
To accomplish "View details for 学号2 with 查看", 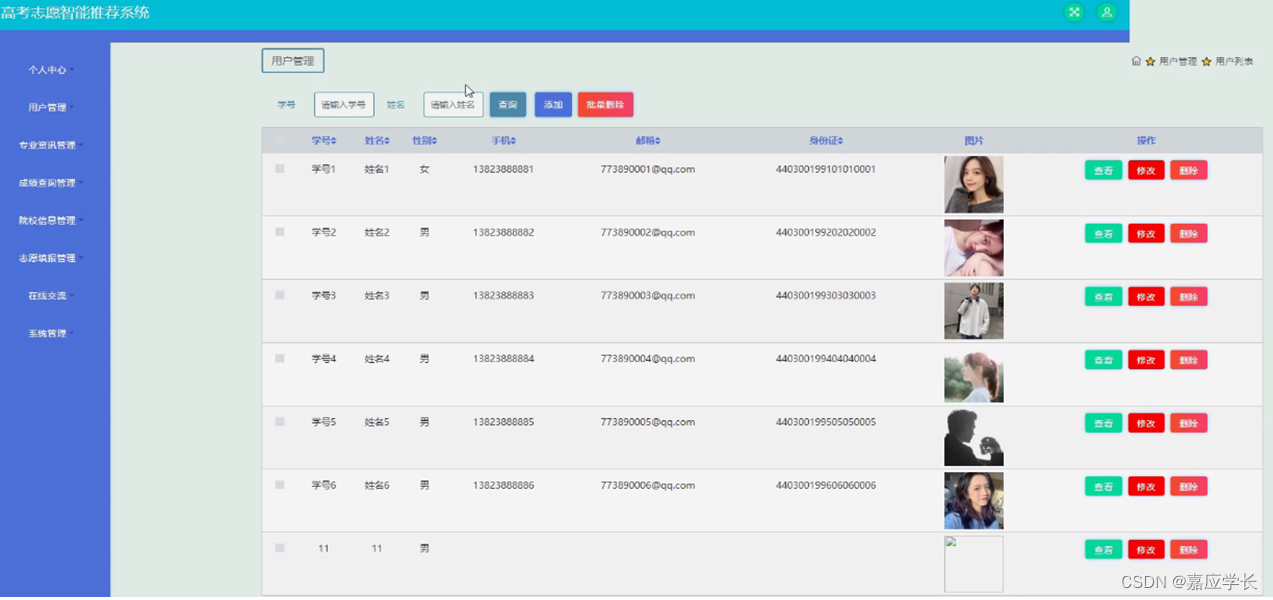I will (x=1103, y=233).
